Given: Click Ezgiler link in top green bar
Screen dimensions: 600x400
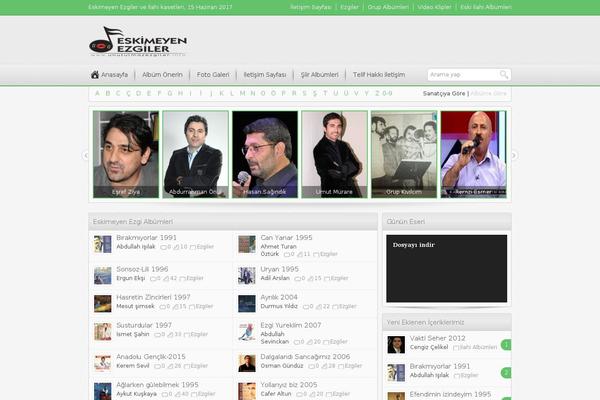Looking at the screenshot, I should pos(349,7).
